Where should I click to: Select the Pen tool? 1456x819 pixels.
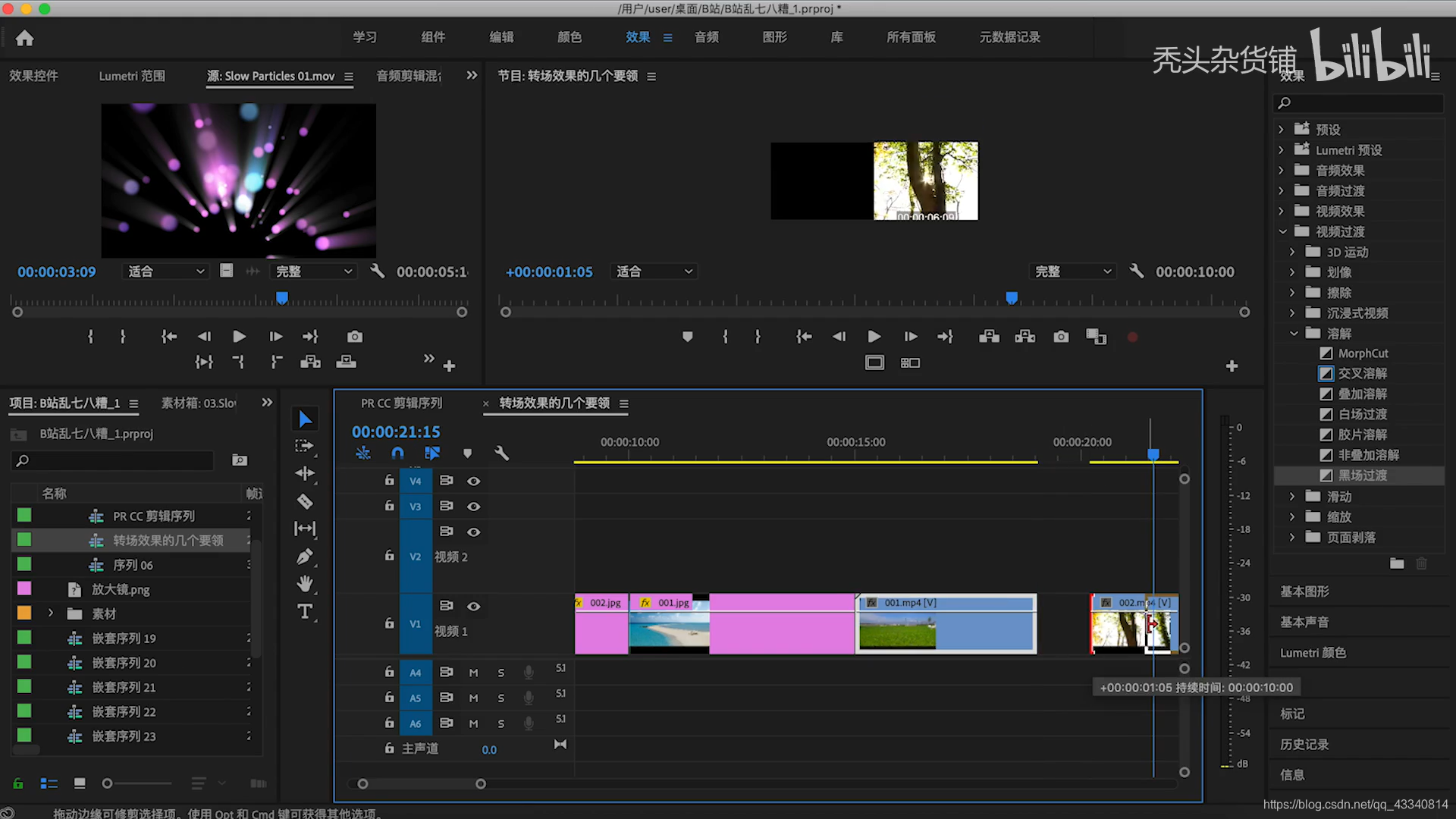click(x=305, y=557)
